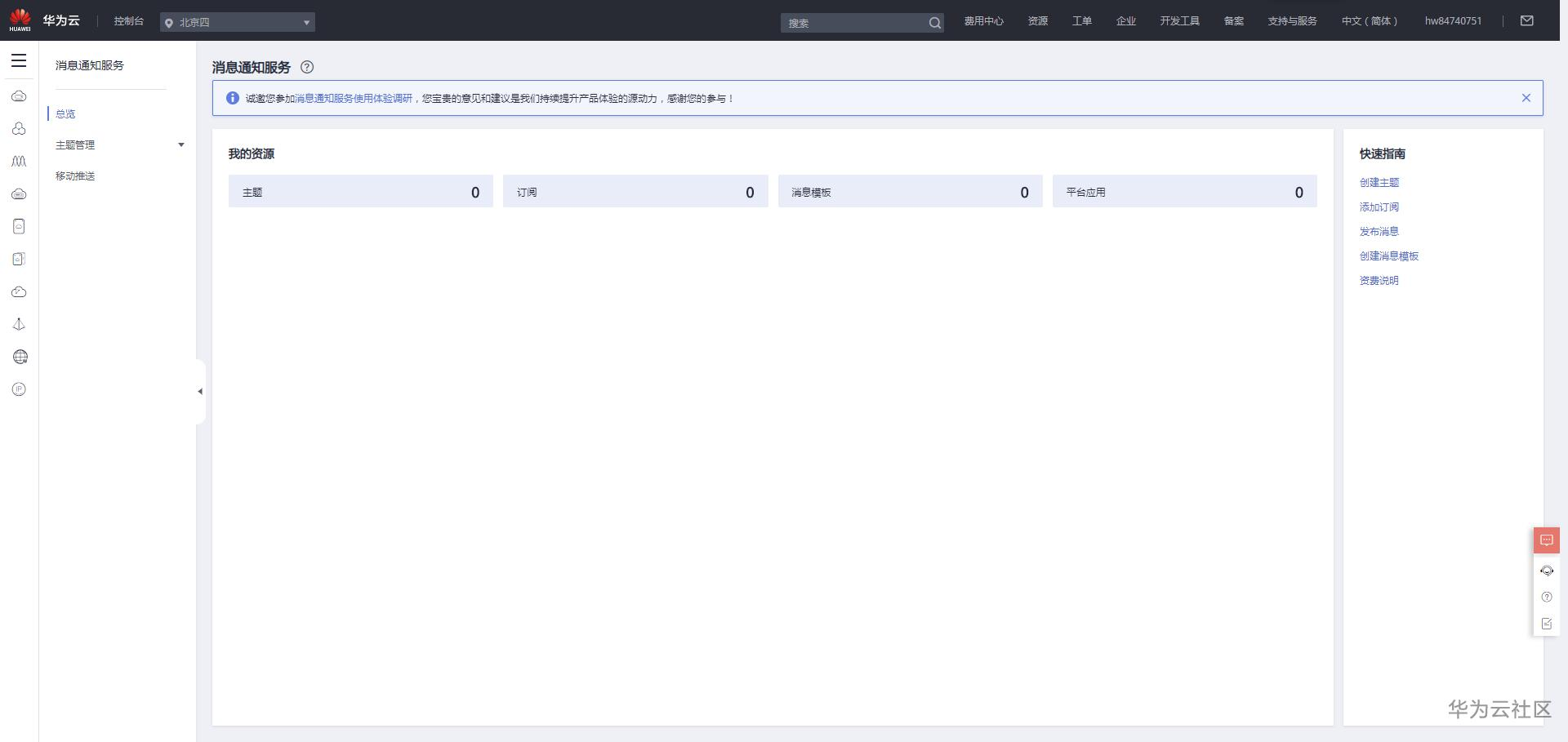1568x742 pixels.
Task: Click the 创建主题 quick guide link
Action: tap(1379, 183)
